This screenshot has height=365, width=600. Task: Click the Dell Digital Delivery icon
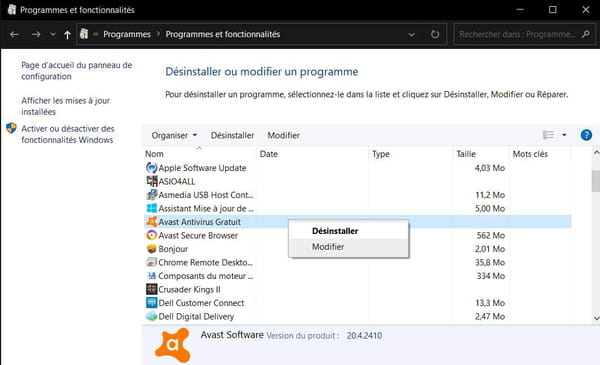[152, 316]
